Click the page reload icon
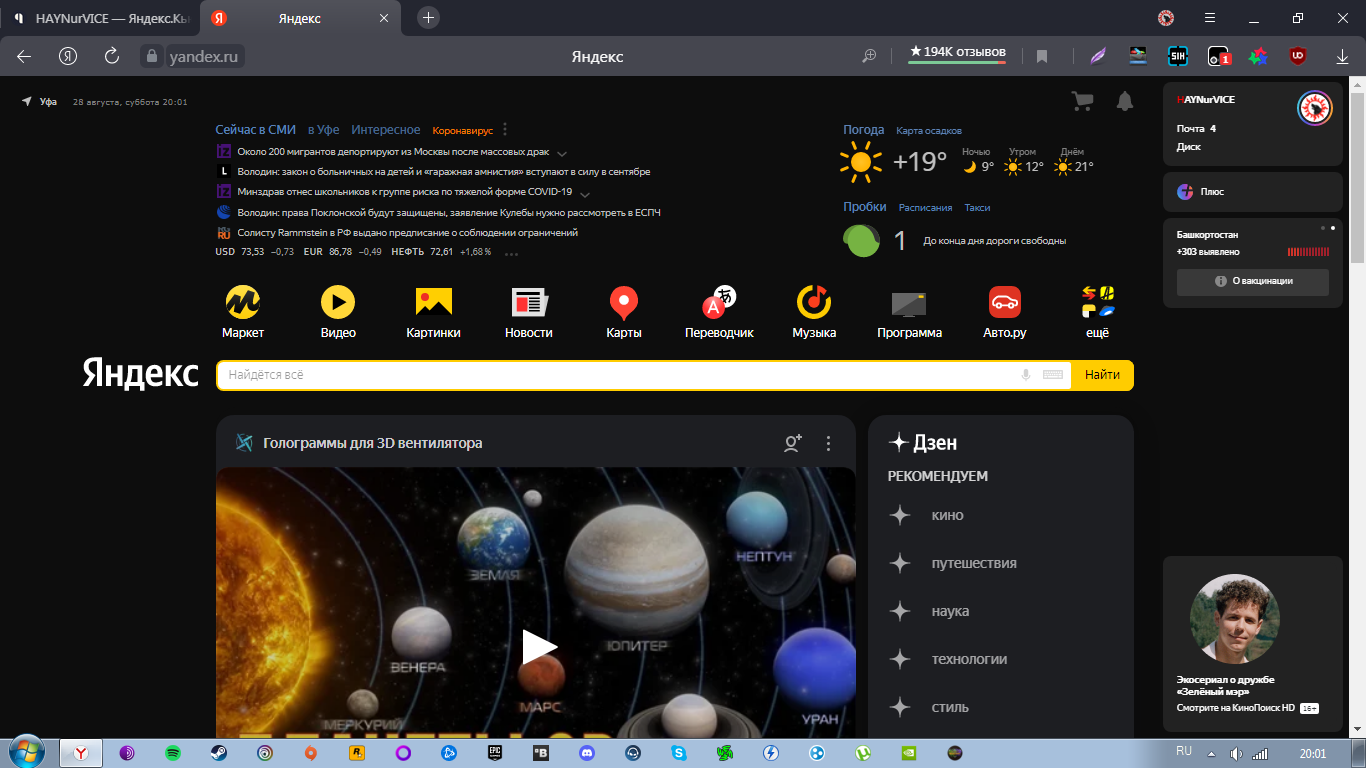 click(112, 56)
